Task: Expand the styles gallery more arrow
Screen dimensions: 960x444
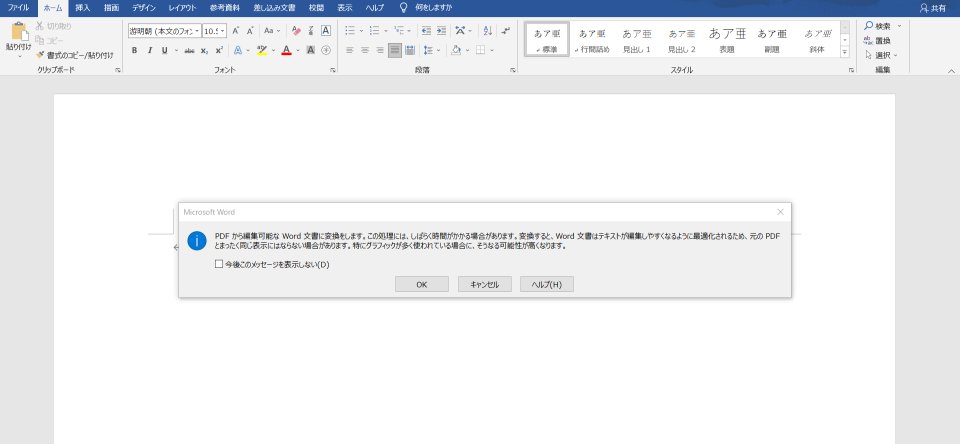Action: pos(845,53)
